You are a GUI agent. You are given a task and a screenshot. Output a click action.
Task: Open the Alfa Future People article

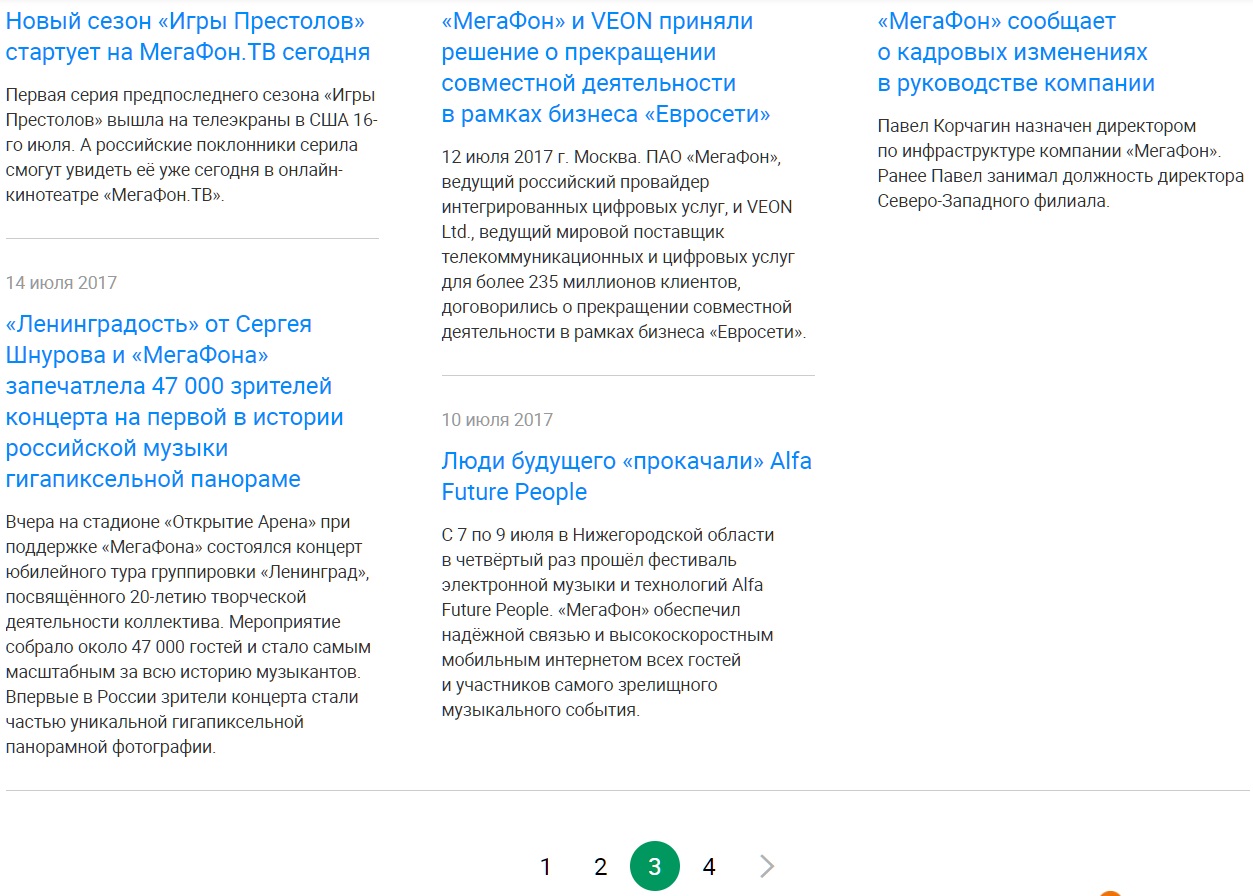pos(627,476)
